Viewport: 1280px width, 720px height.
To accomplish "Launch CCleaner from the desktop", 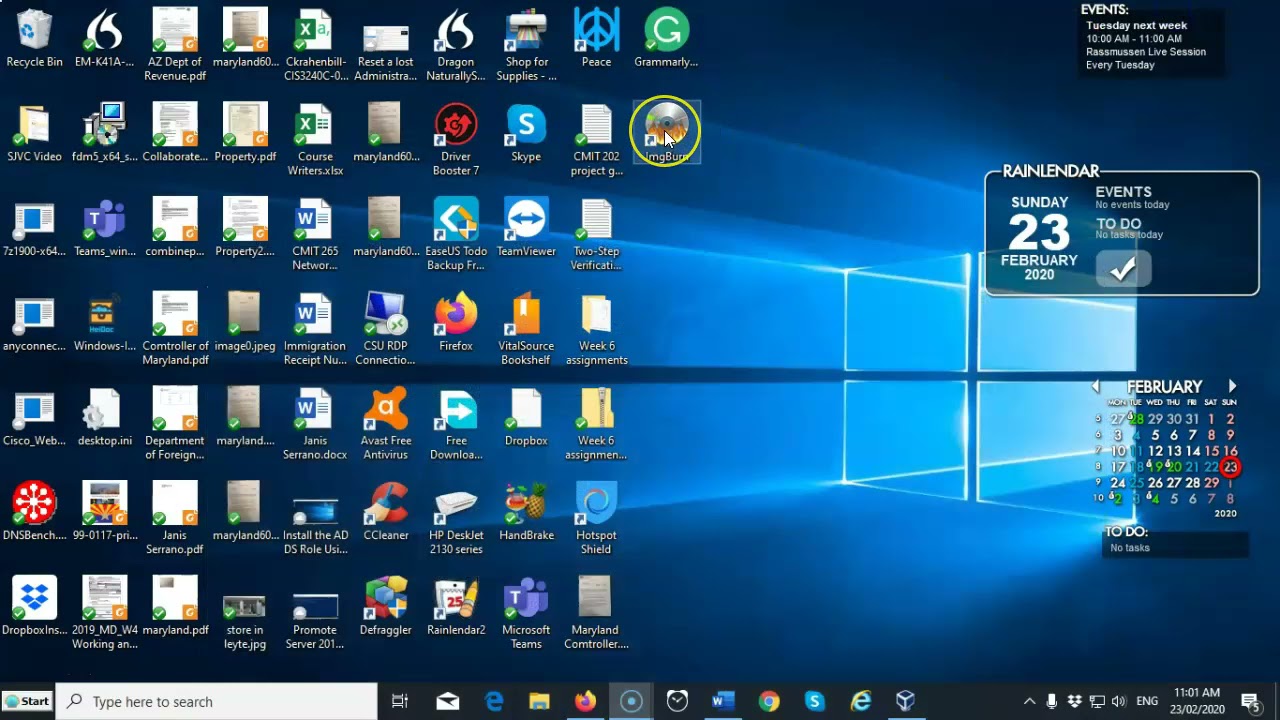I will 386,511.
